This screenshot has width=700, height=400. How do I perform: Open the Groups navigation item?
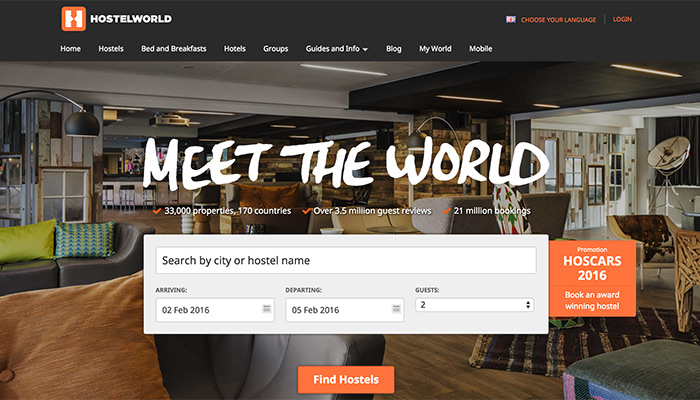coord(275,49)
